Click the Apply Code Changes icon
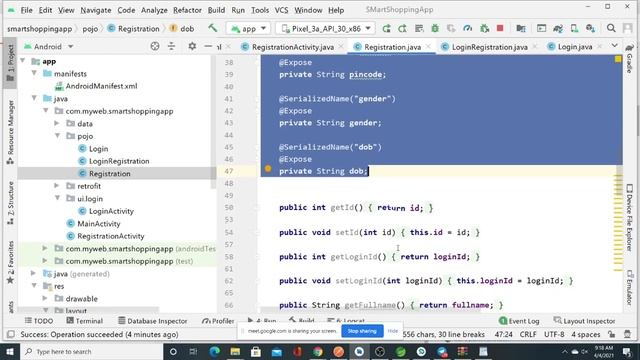Viewport: 640px width, 360px height. click(419, 28)
